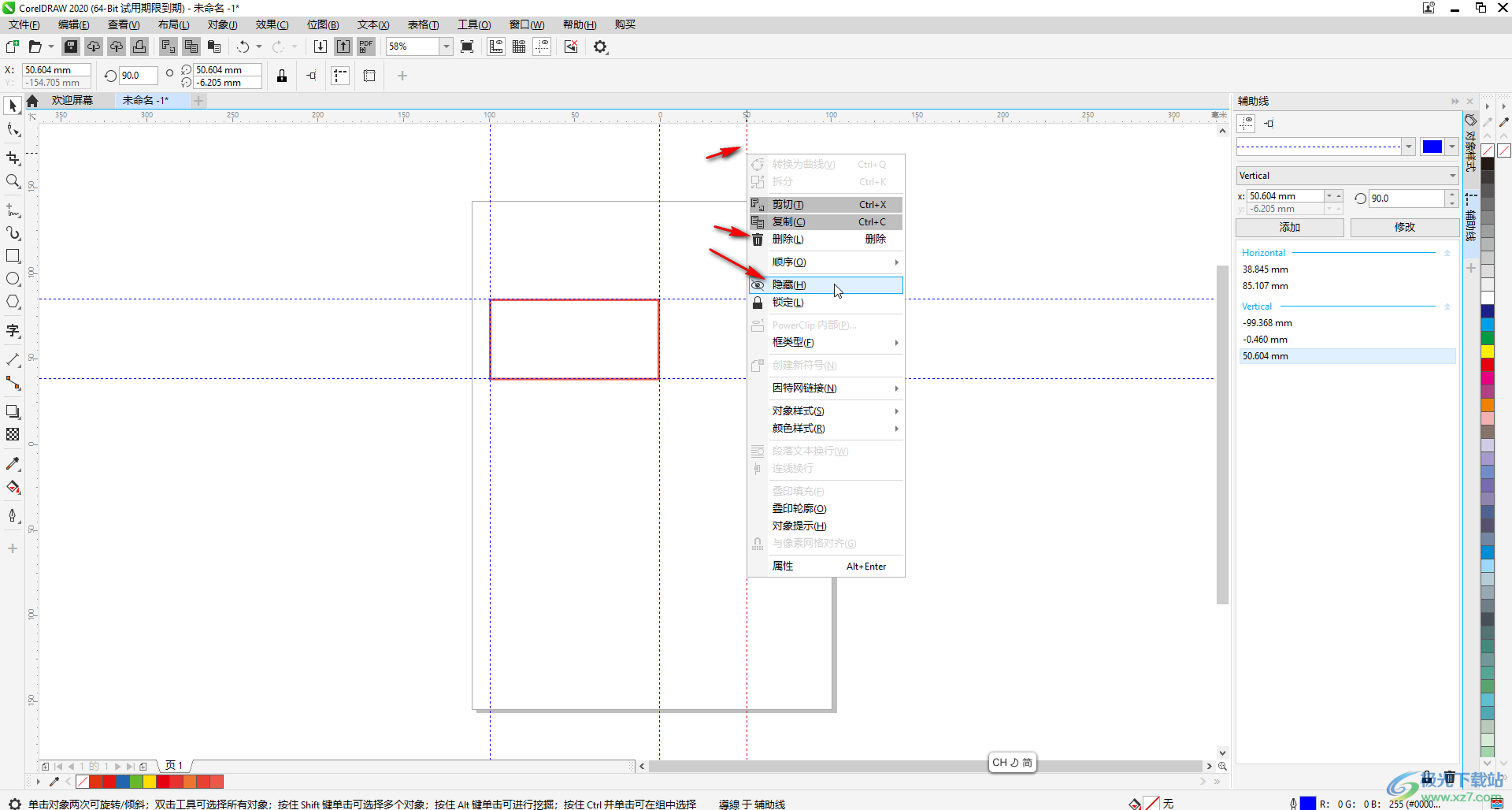
Task: Open guideline color dropdown arrow
Action: click(1452, 146)
